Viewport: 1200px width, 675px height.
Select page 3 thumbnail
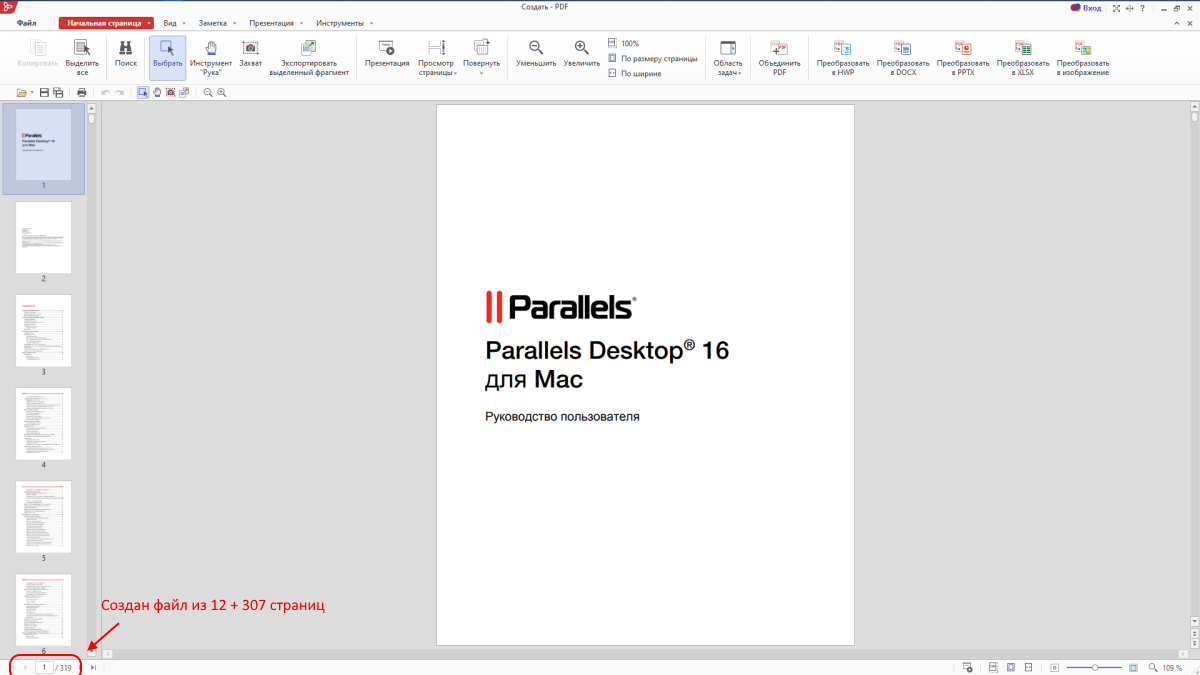pos(43,330)
